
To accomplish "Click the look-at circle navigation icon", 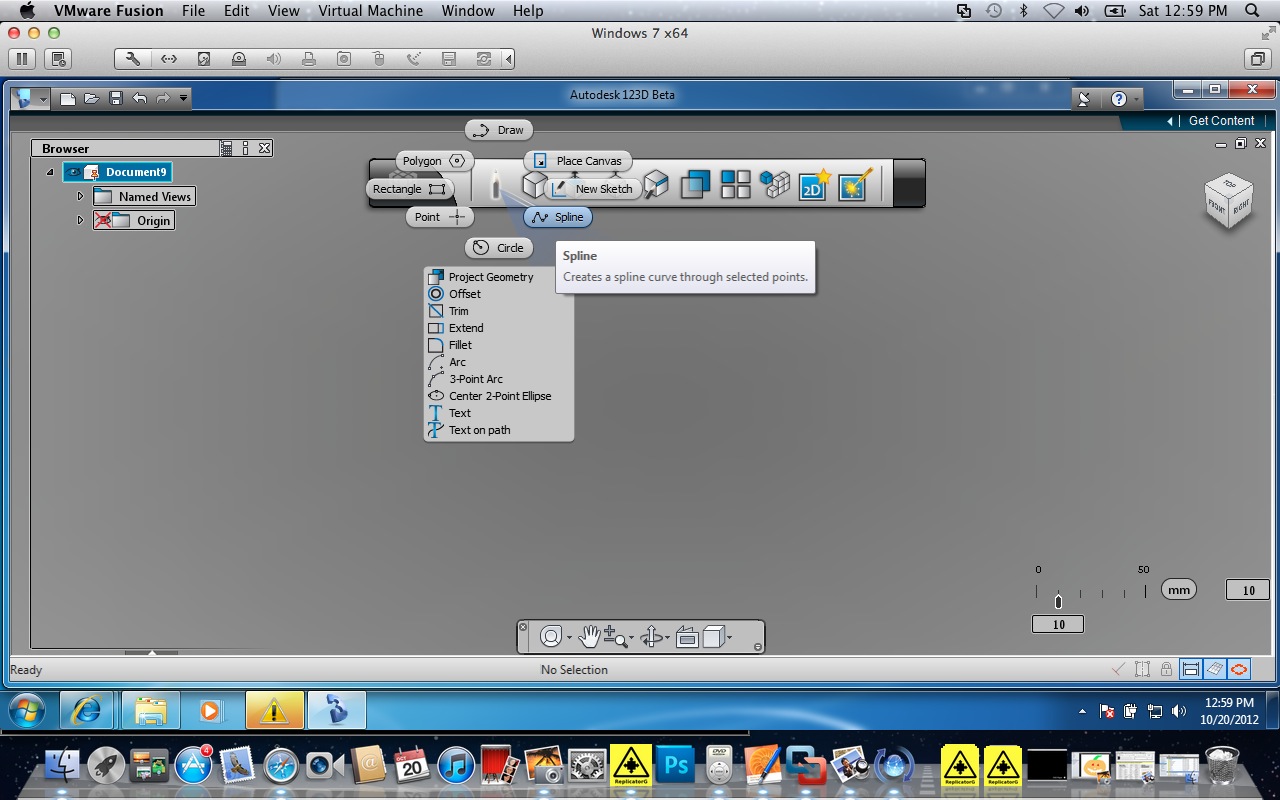I will pos(551,637).
